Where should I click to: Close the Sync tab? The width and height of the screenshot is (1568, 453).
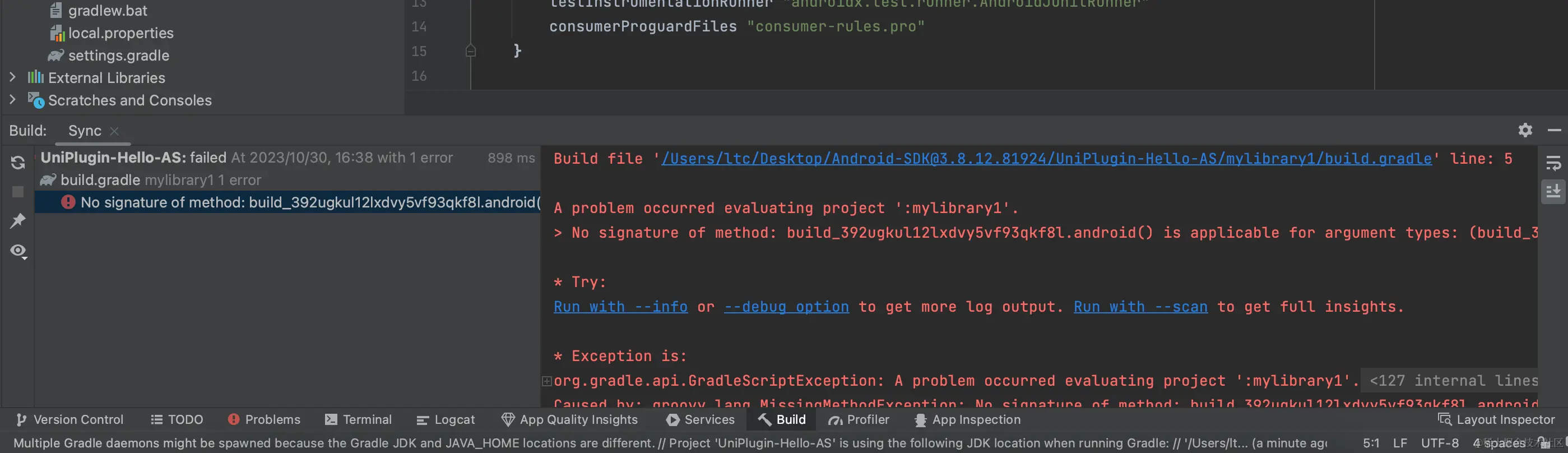(114, 131)
